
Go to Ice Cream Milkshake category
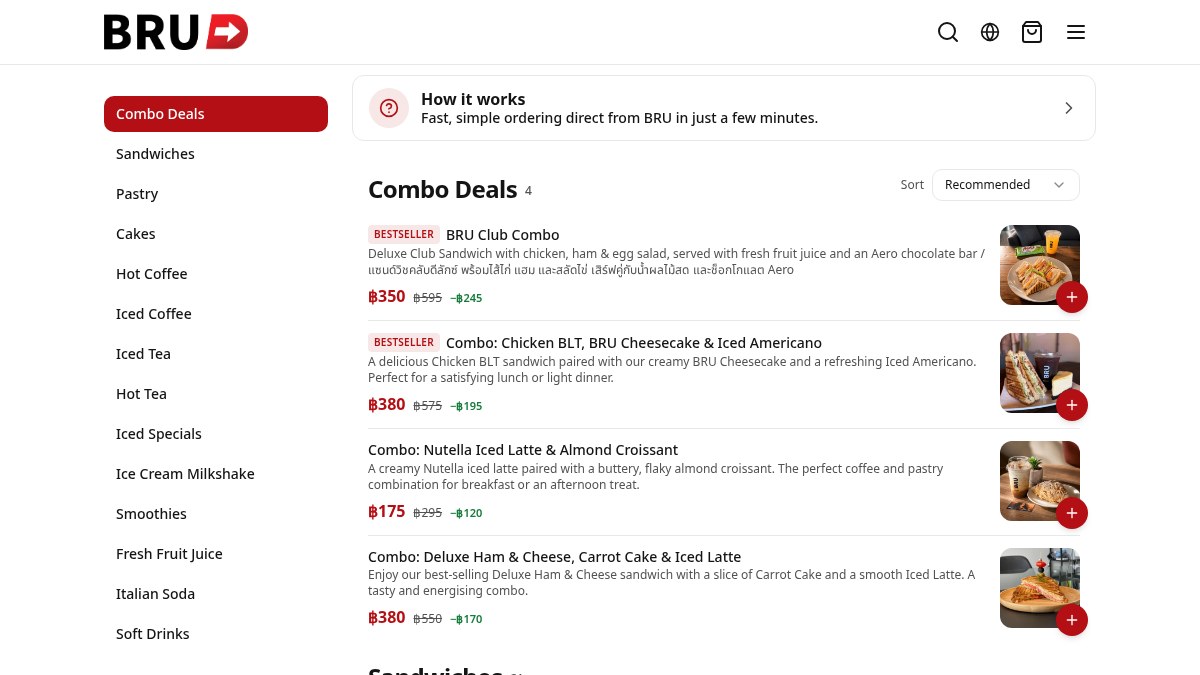tap(216, 474)
